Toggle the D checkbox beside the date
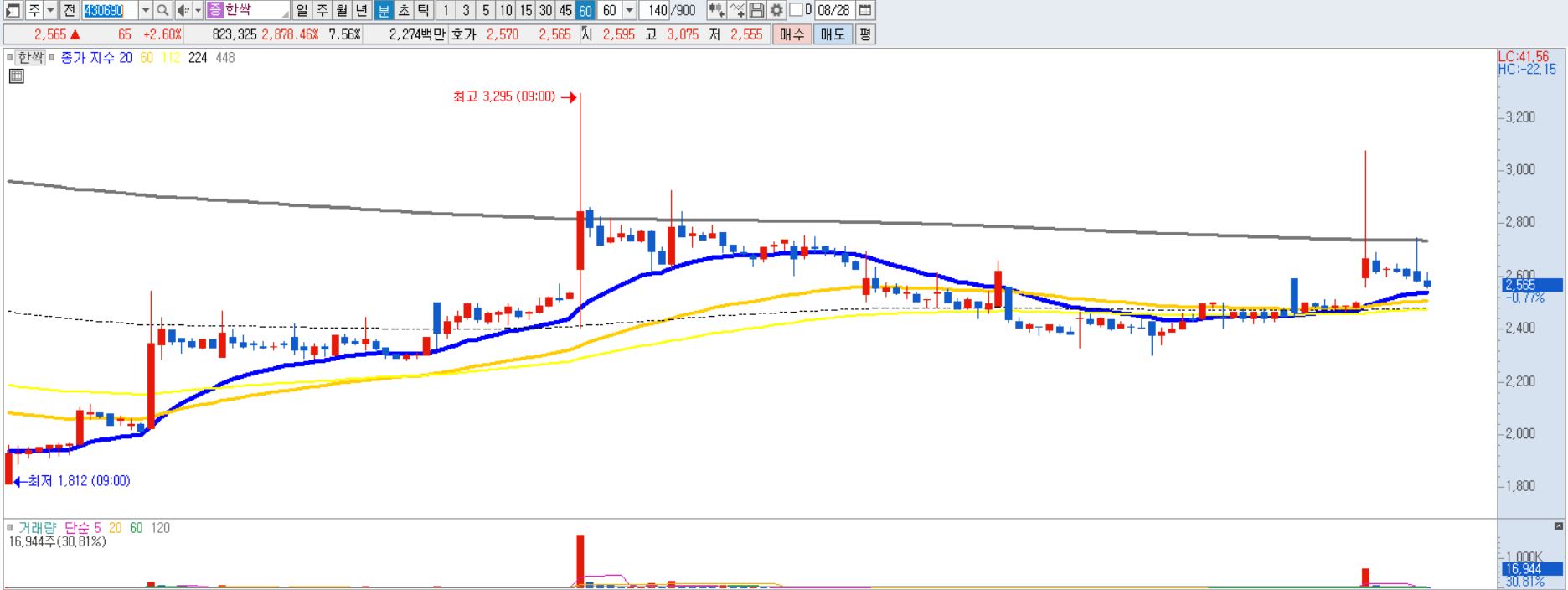The image size is (1568, 590). [x=796, y=10]
